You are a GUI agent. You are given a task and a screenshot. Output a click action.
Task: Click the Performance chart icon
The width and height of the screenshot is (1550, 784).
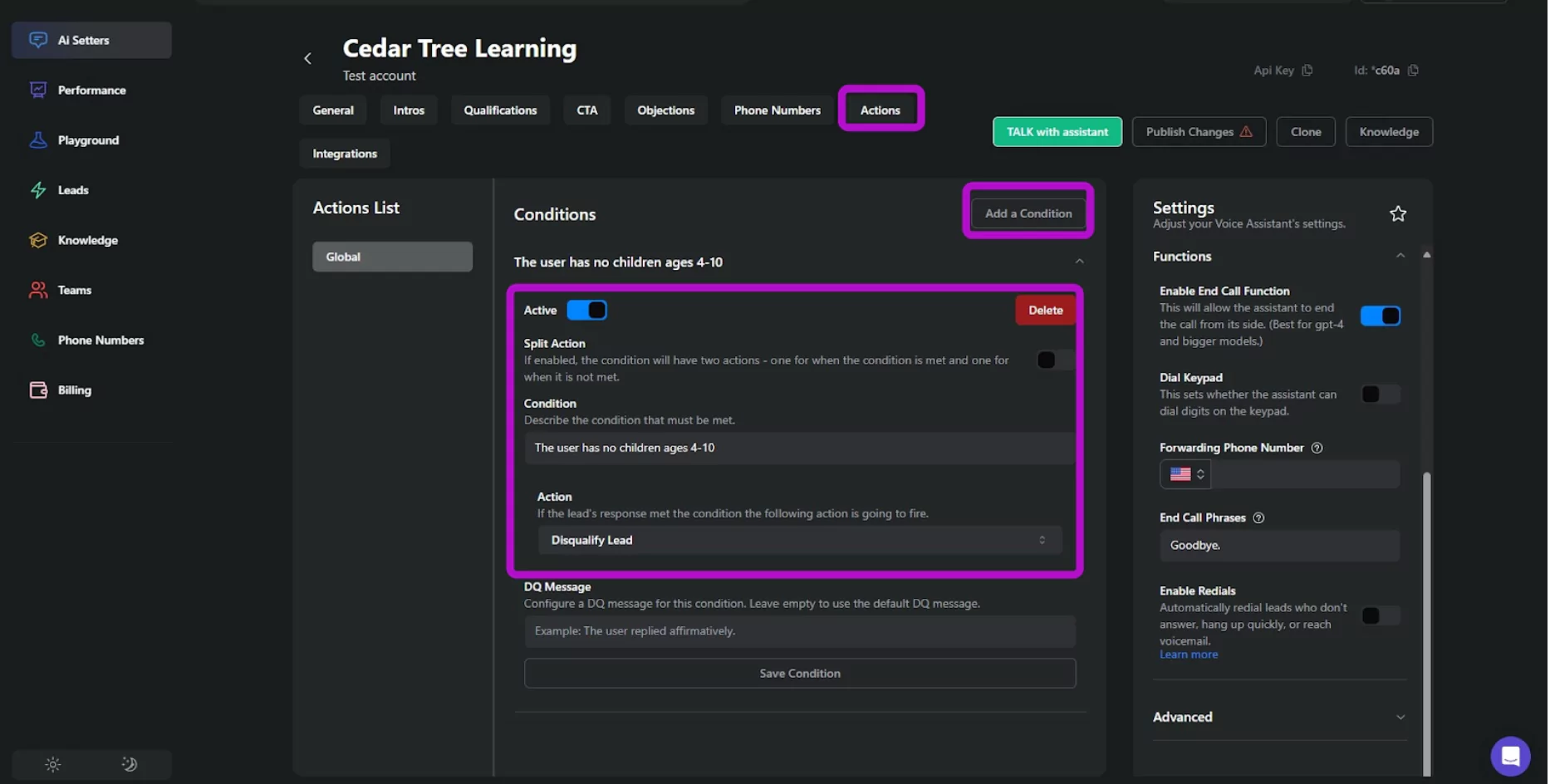pos(38,90)
